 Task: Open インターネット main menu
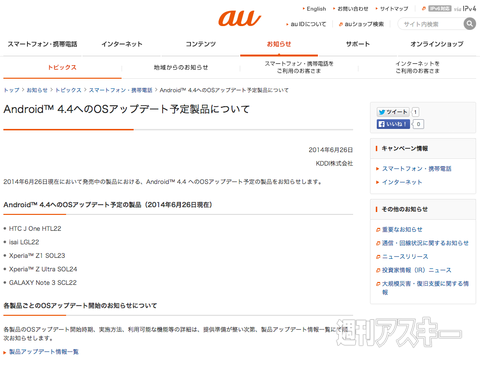[122, 44]
